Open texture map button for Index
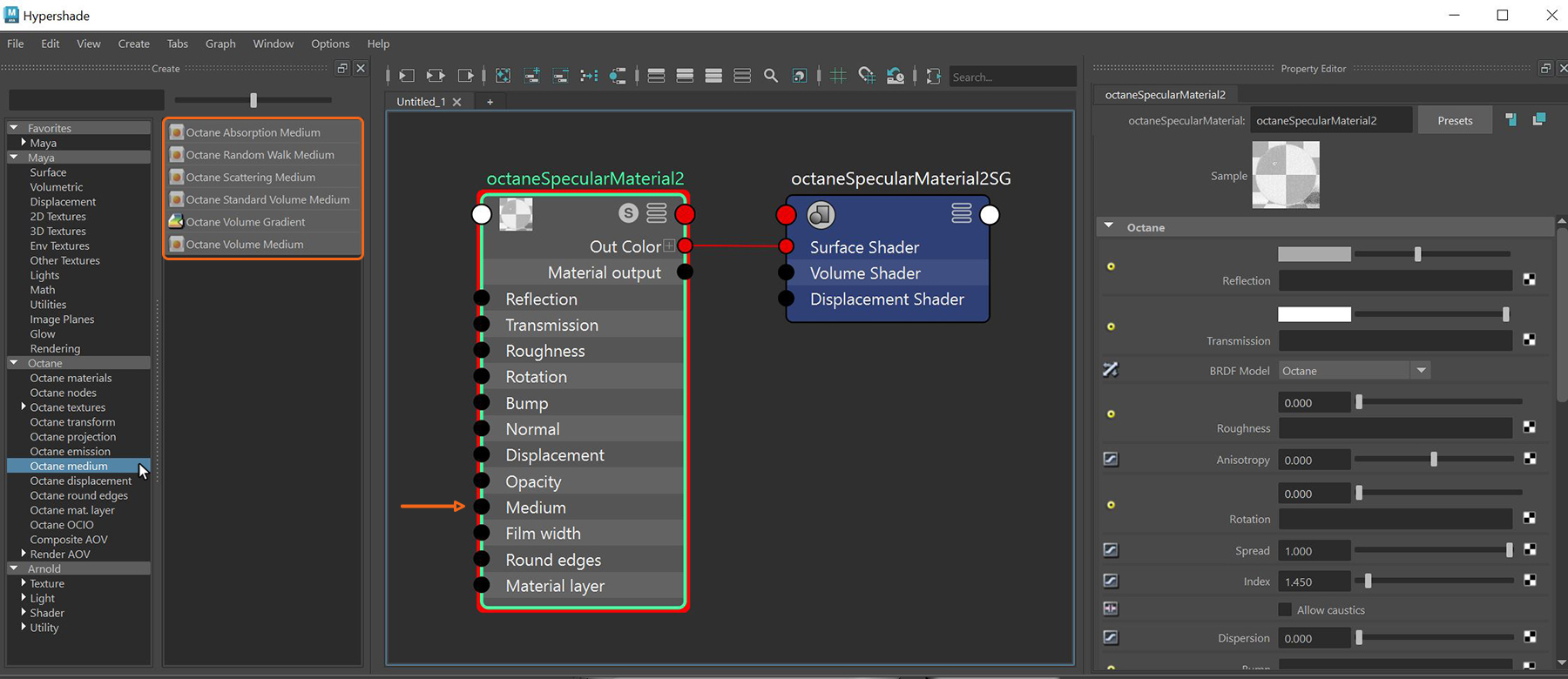This screenshot has width=1568, height=679. (1529, 580)
